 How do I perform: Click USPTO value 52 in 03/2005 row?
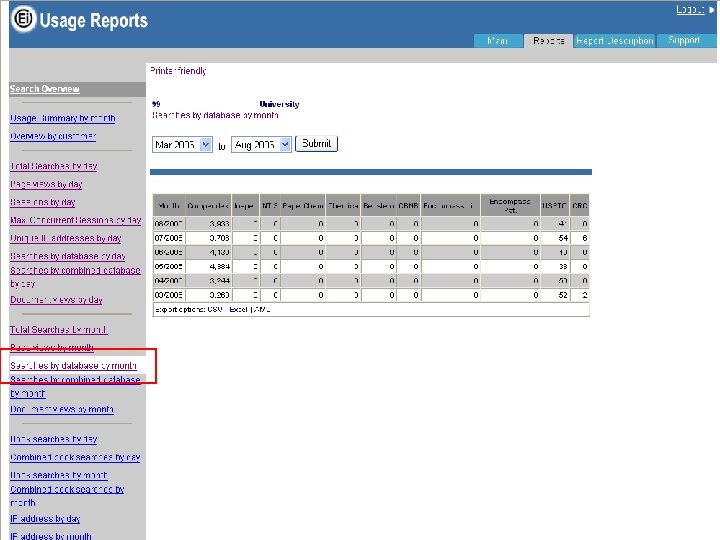[x=555, y=295]
